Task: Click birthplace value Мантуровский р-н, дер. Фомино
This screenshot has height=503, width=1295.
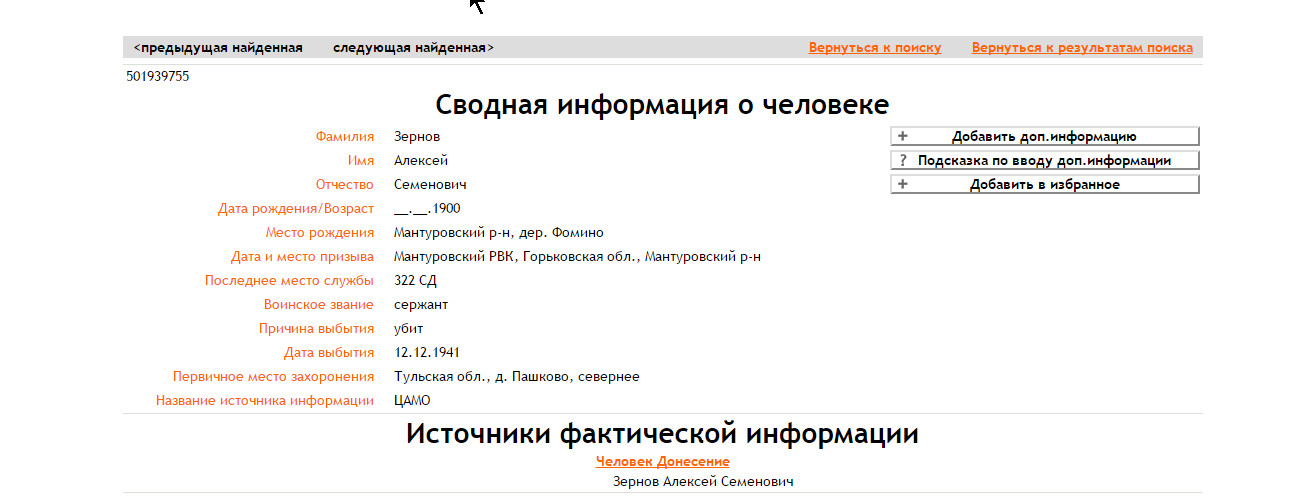Action: point(499,233)
